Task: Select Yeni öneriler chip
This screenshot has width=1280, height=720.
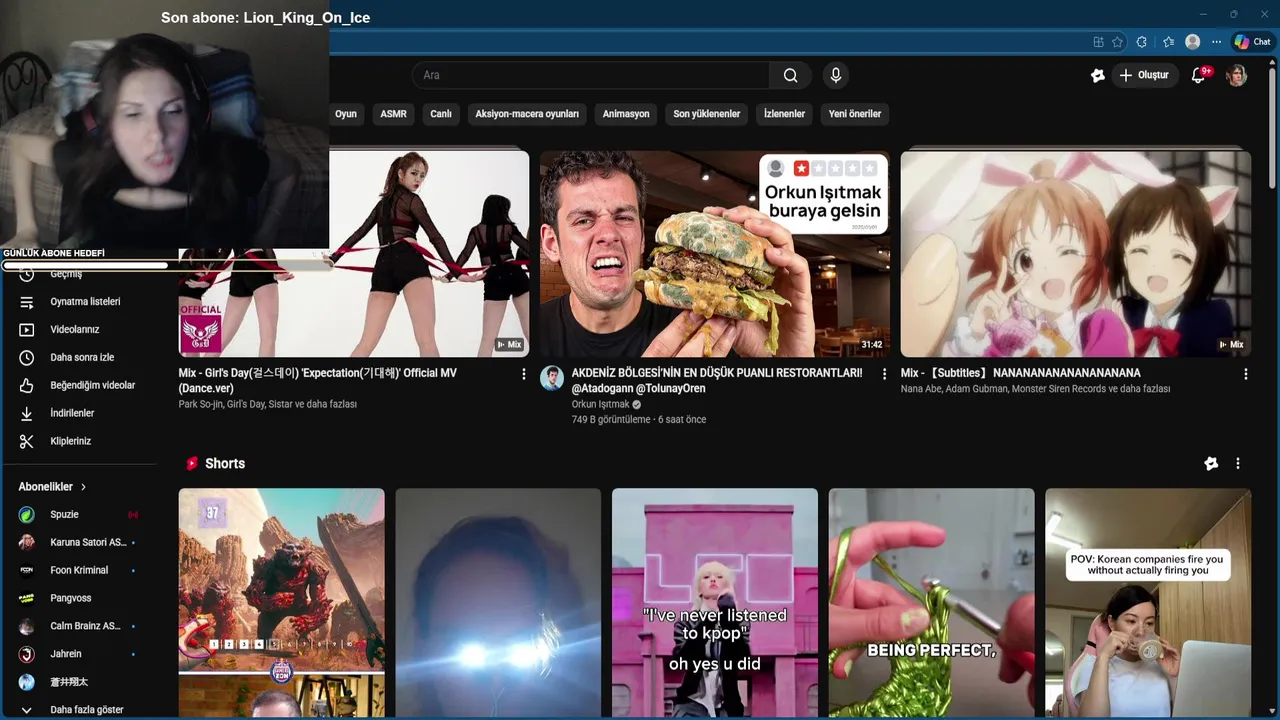Action: click(x=855, y=114)
